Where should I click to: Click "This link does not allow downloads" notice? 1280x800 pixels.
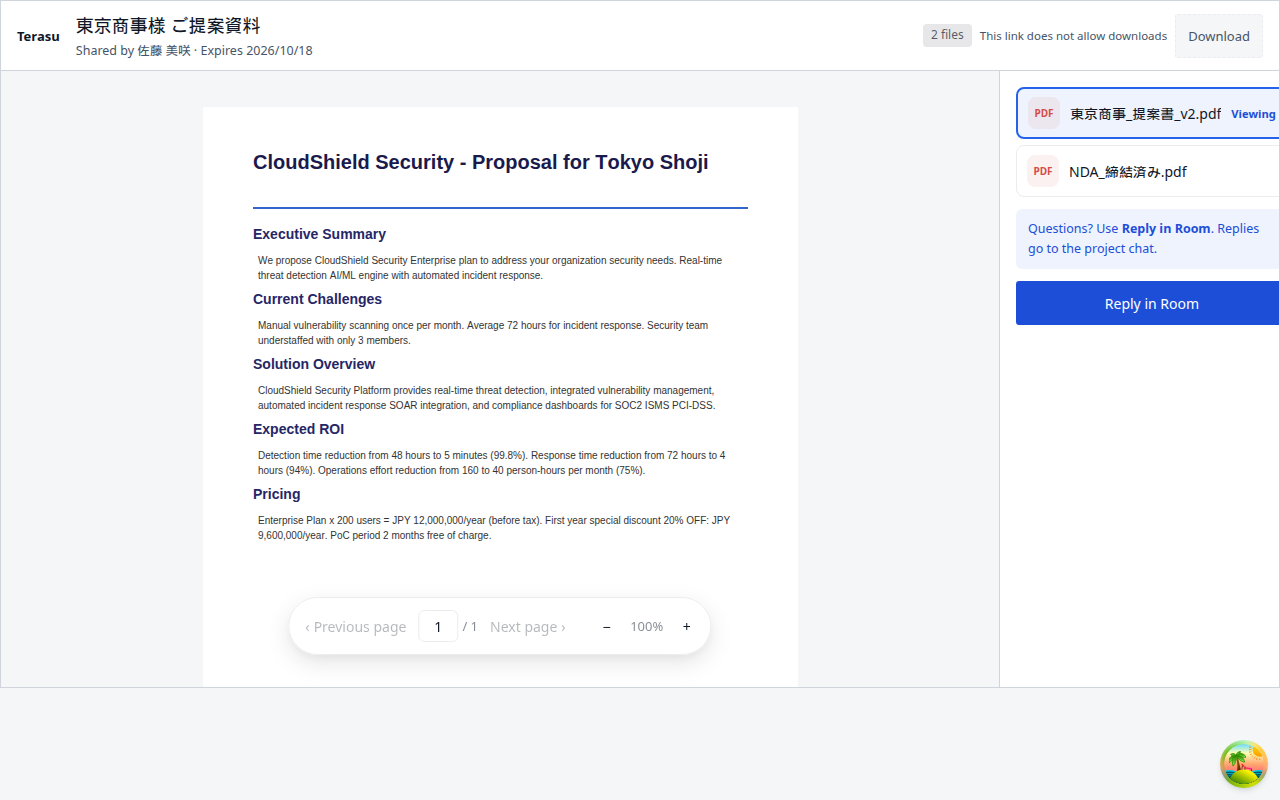pos(1073,36)
